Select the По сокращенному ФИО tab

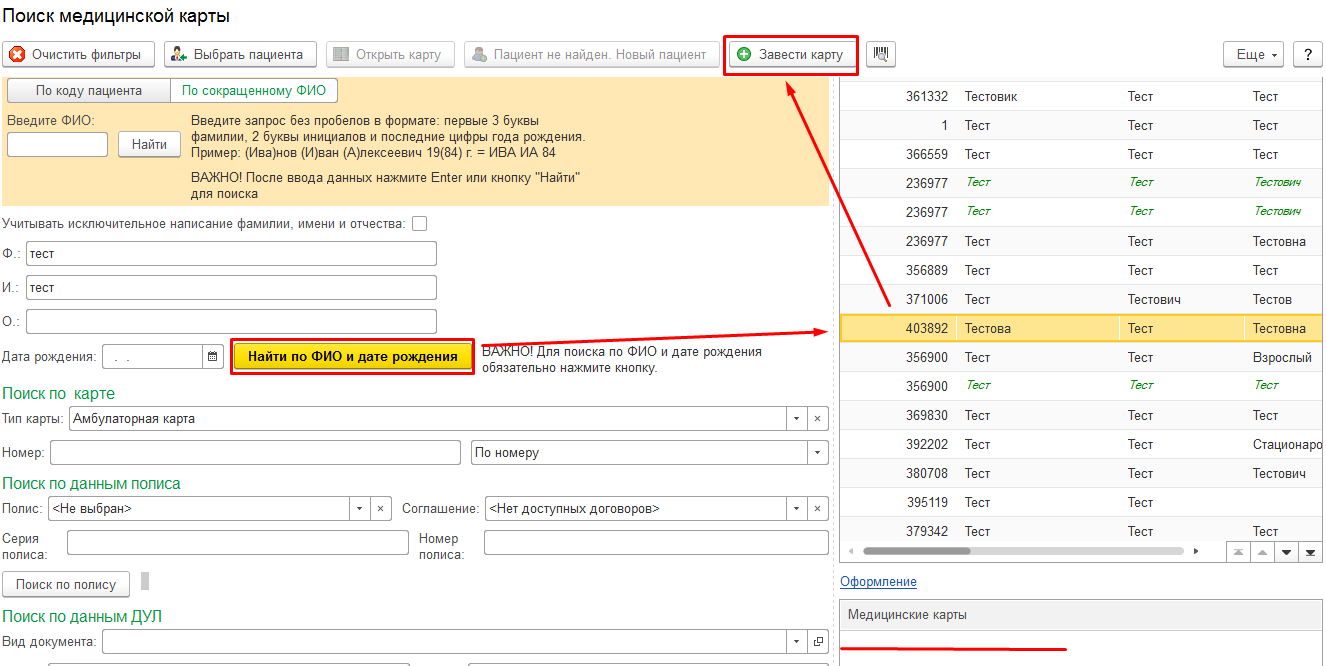click(254, 91)
